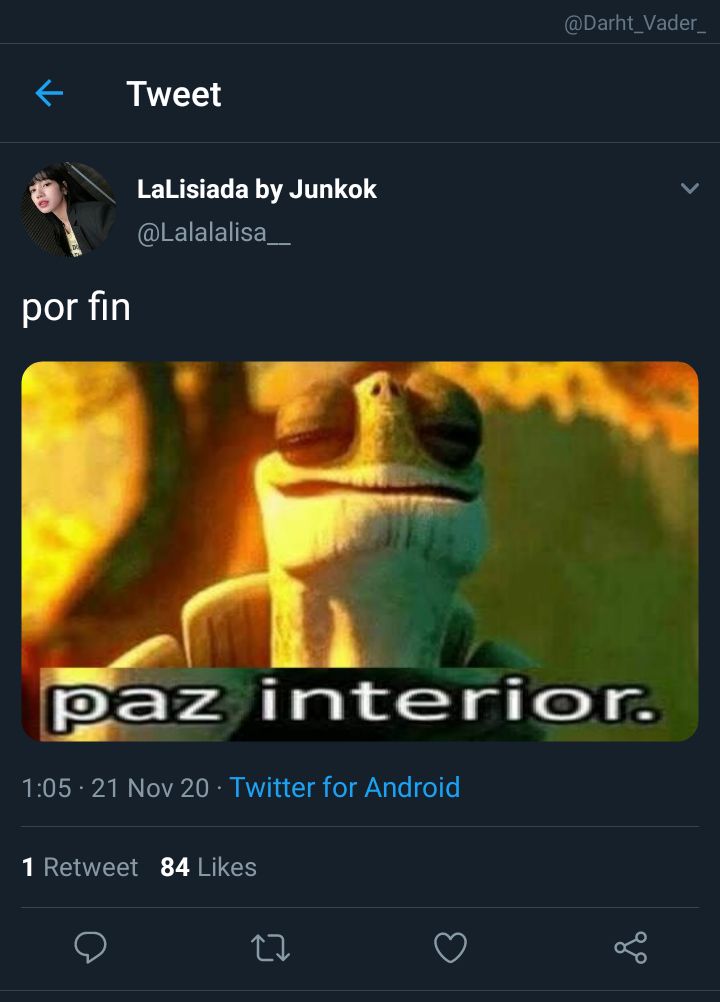Select the 'por fin' tweet text
This screenshot has width=720, height=1002.
tap(76, 307)
